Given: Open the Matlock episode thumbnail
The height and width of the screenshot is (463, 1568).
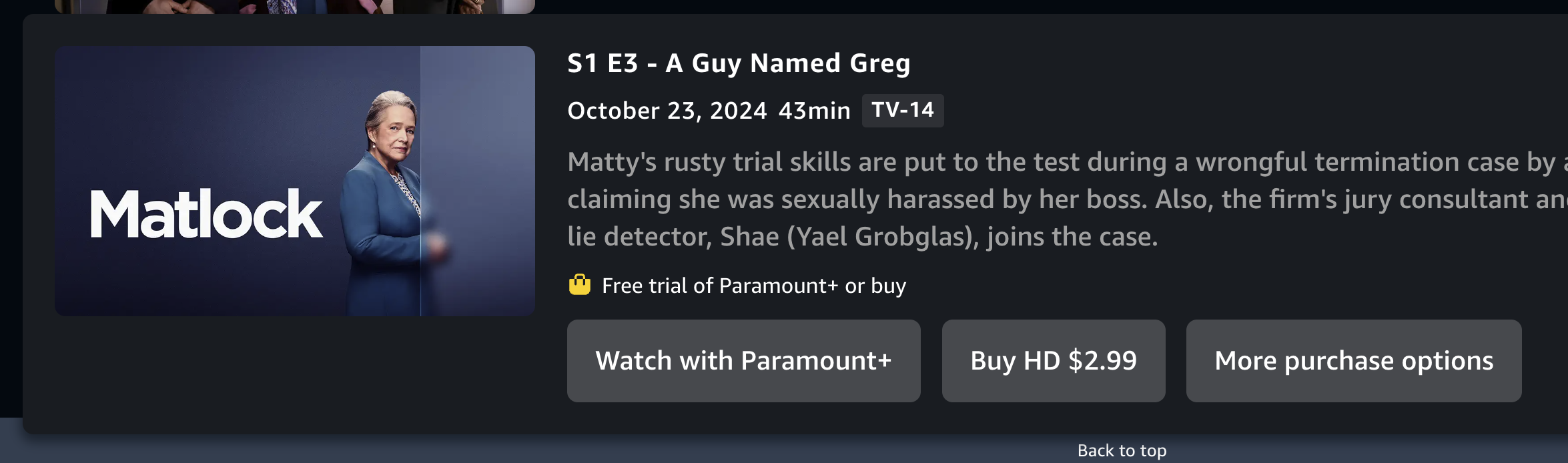Looking at the screenshot, I should point(294,181).
